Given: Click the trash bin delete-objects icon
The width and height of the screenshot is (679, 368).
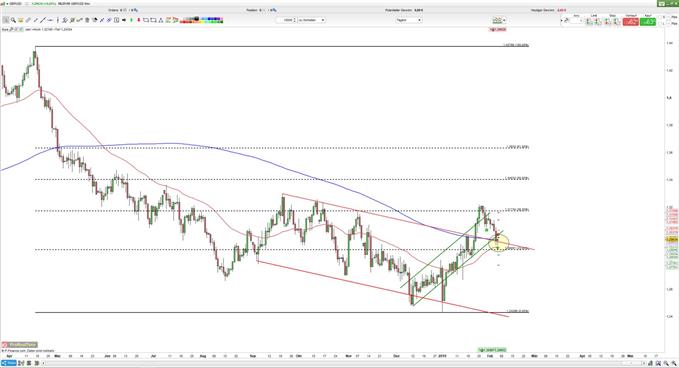Looking at the screenshot, I should pyautogui.click(x=87, y=20).
